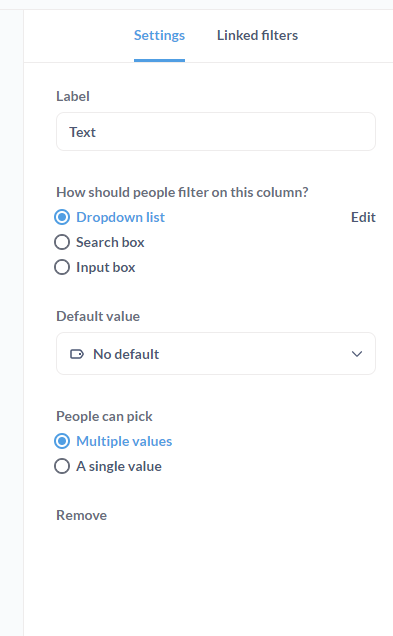Screen dimensions: 393x636
Task: Click the tag icon in Default value field
Action: click(x=77, y=354)
